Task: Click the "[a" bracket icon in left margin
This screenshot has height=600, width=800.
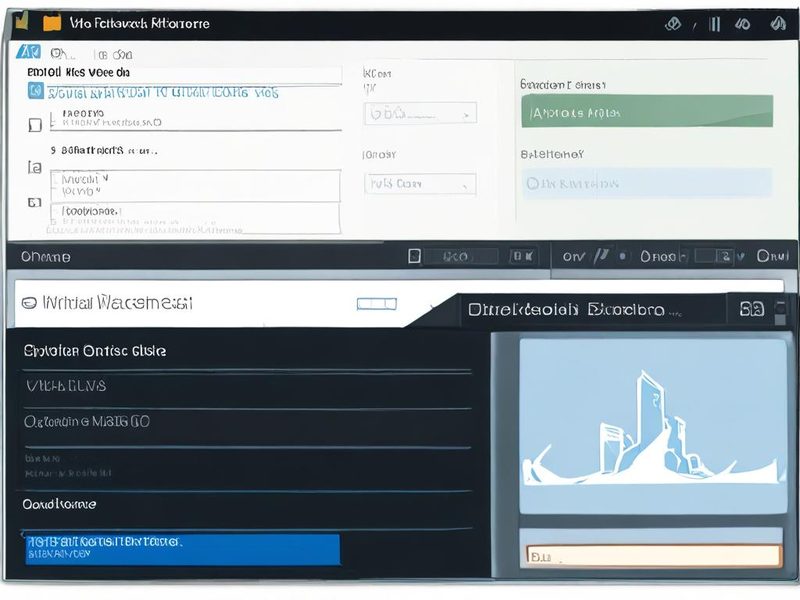Action: tap(34, 167)
